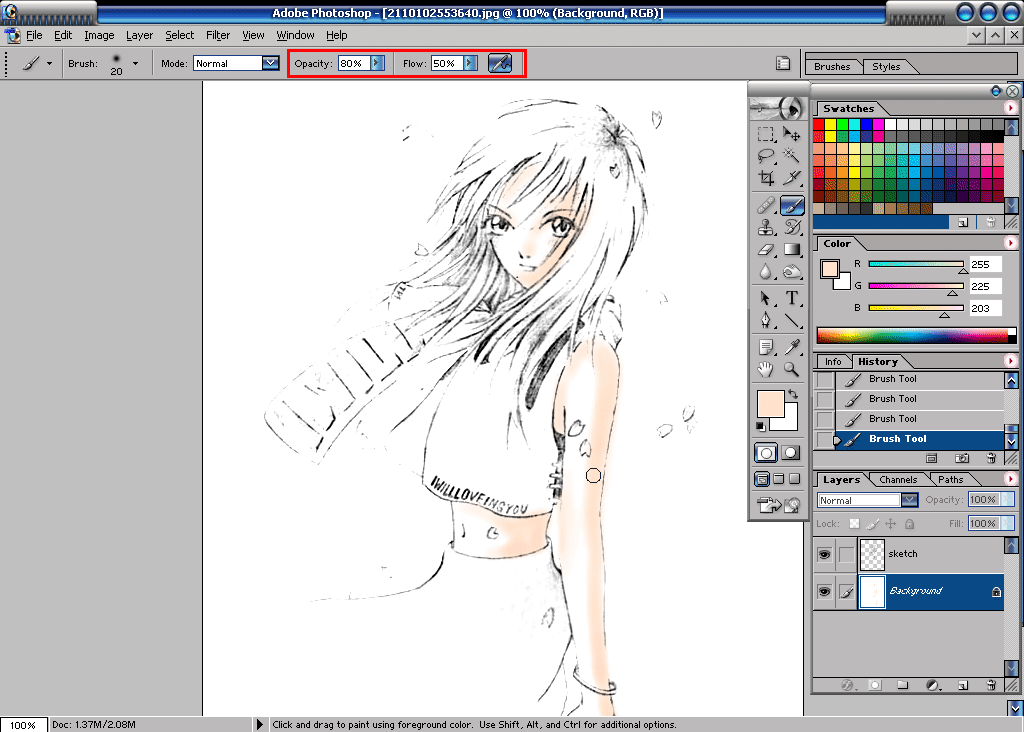Viewport: 1024px width, 732px height.
Task: Delete layer using Layers panel trash icon
Action: (991, 685)
